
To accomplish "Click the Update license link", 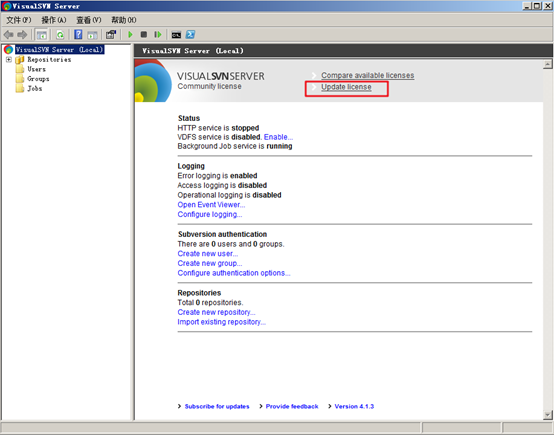I will pos(346,87).
